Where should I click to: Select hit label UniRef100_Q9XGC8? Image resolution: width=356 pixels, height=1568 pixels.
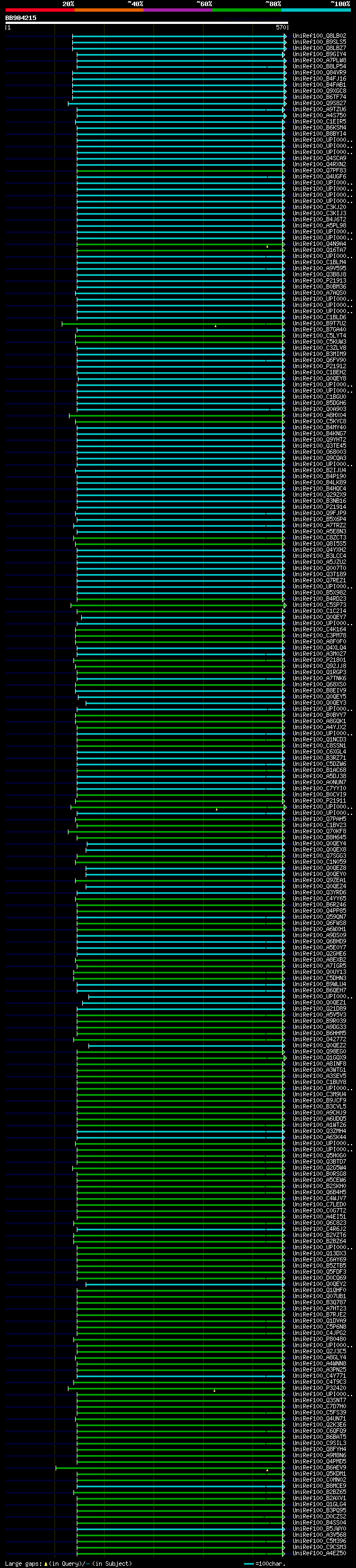click(319, 91)
